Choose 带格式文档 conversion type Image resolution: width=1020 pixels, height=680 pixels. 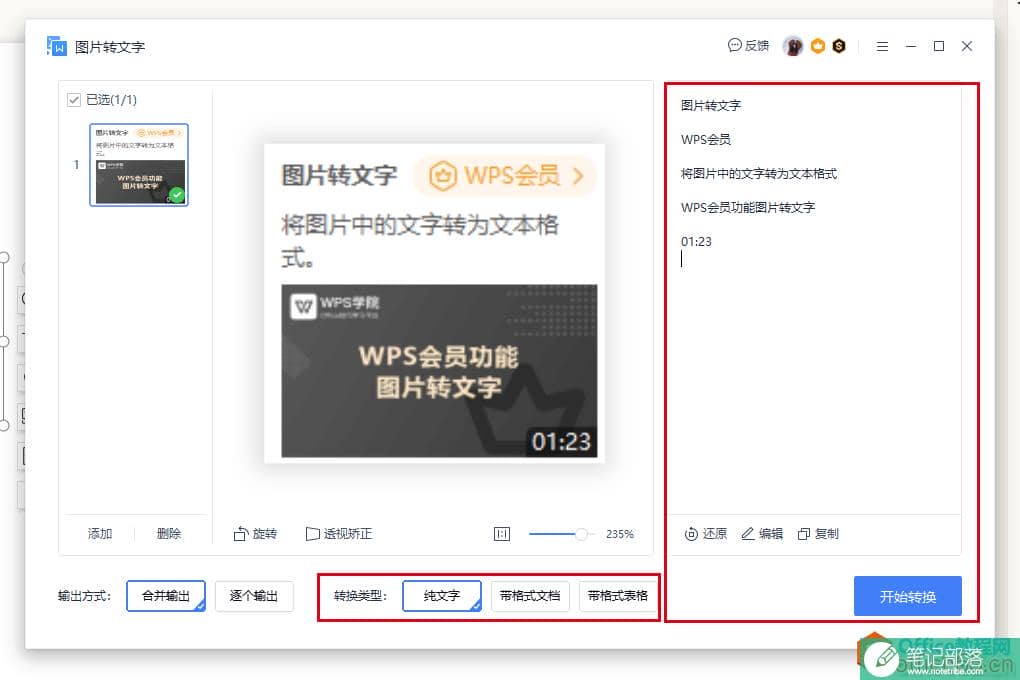point(530,596)
